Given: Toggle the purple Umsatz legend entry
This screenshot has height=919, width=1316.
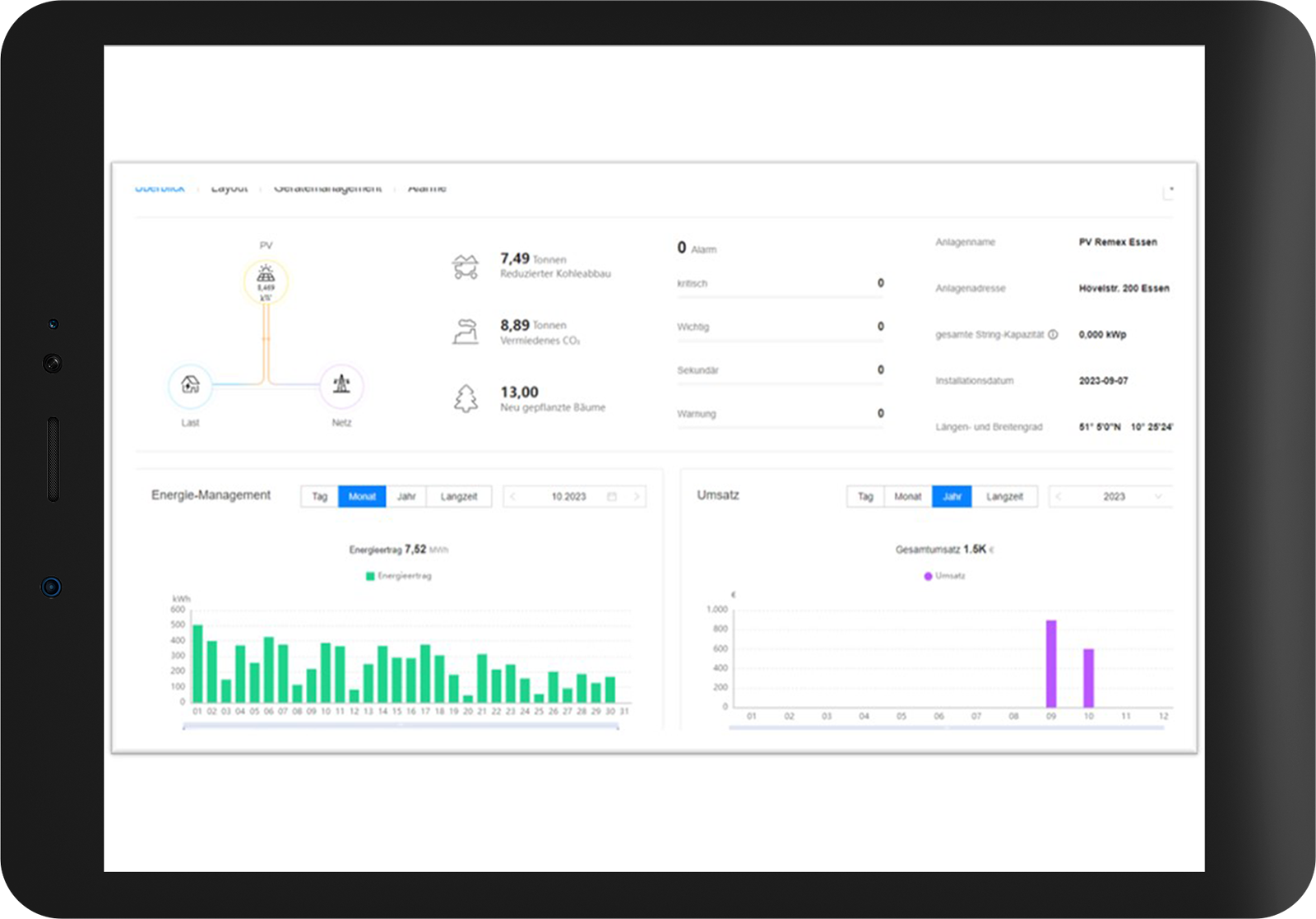Looking at the screenshot, I should pos(944,576).
